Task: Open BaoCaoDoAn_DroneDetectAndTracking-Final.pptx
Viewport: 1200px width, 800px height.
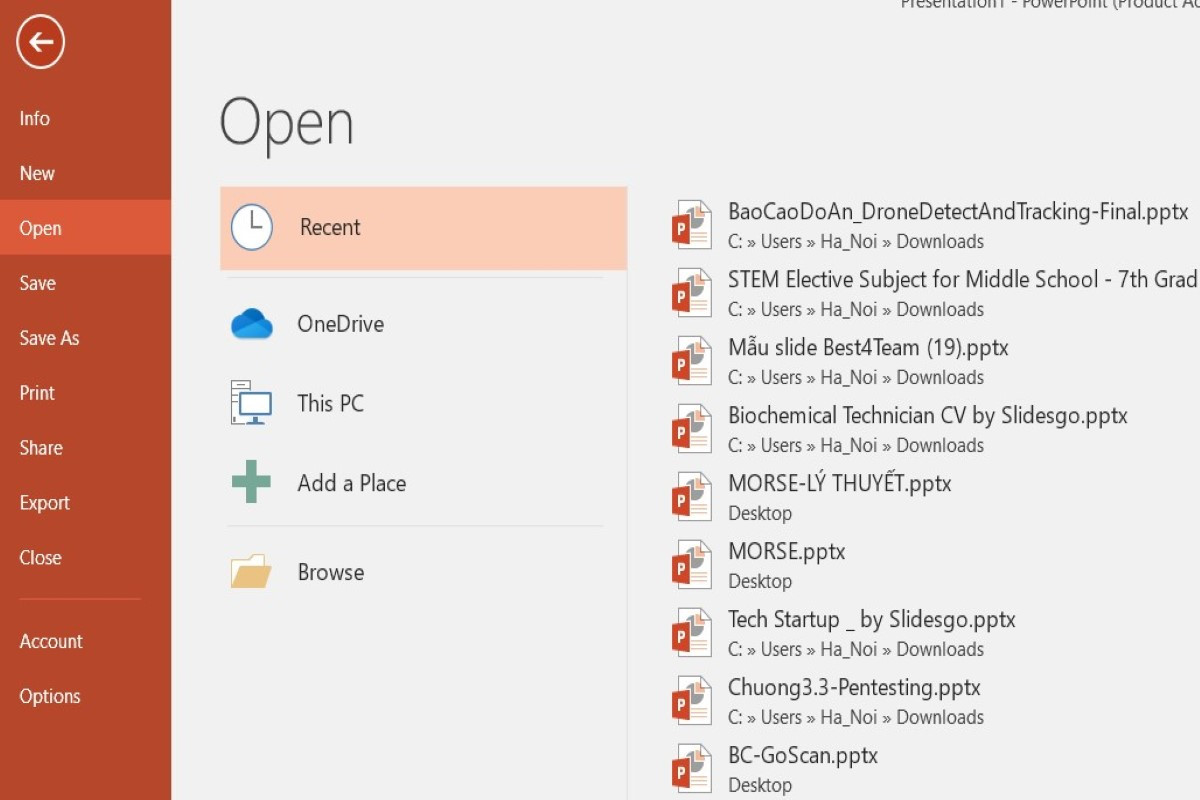Action: [x=958, y=211]
